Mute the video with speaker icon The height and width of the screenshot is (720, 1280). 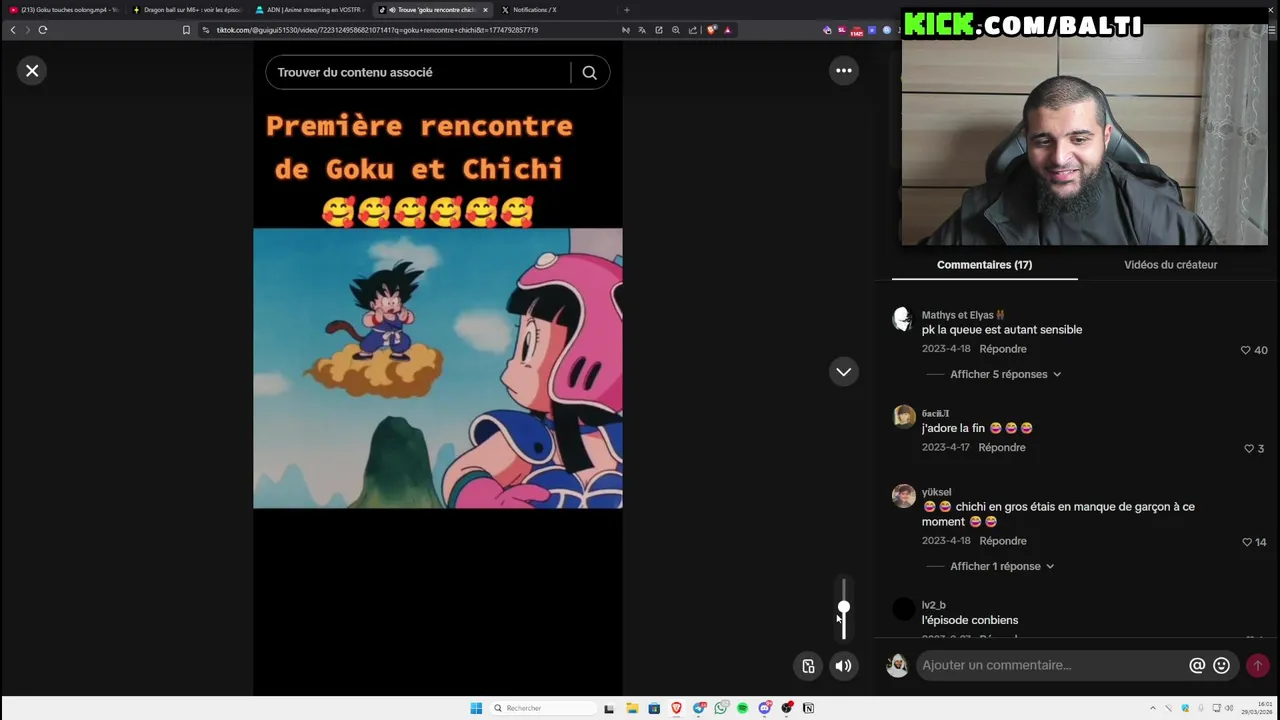[x=844, y=666]
